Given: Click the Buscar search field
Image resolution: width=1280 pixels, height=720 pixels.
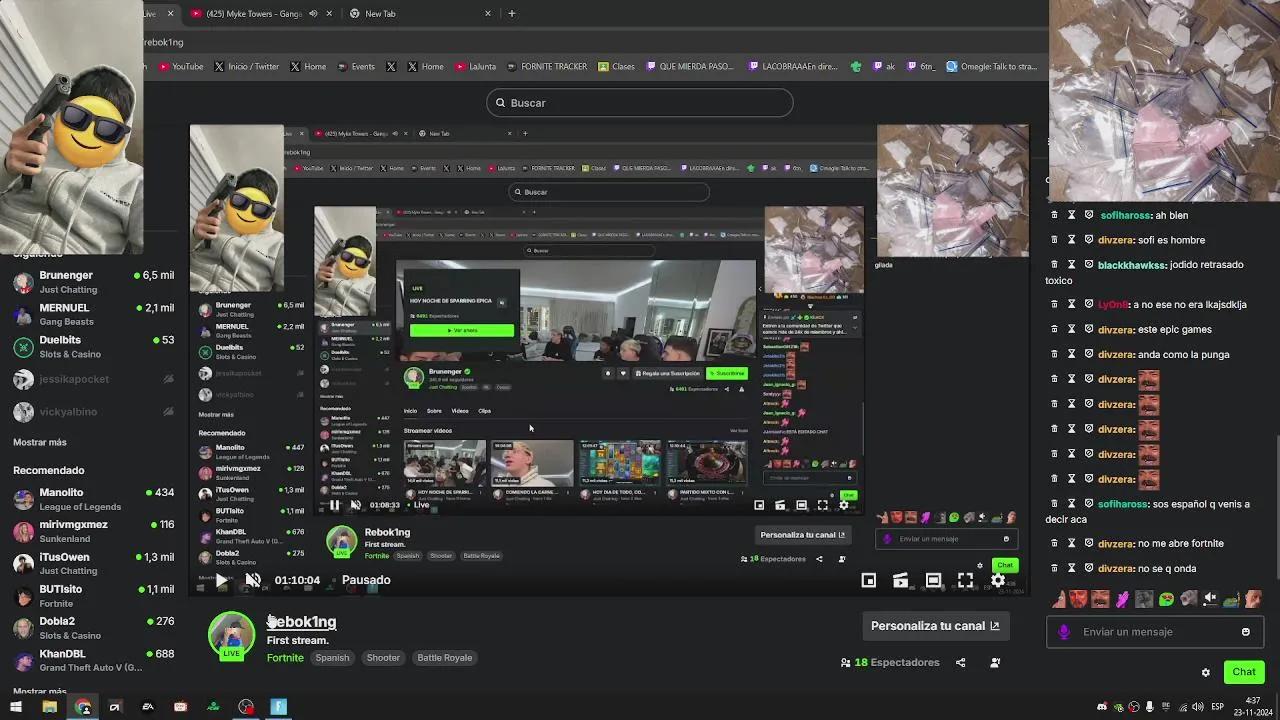Looking at the screenshot, I should 640,103.
